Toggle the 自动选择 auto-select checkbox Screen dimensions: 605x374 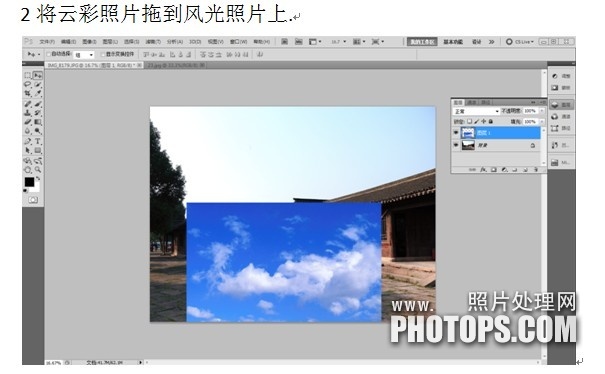click(49, 54)
